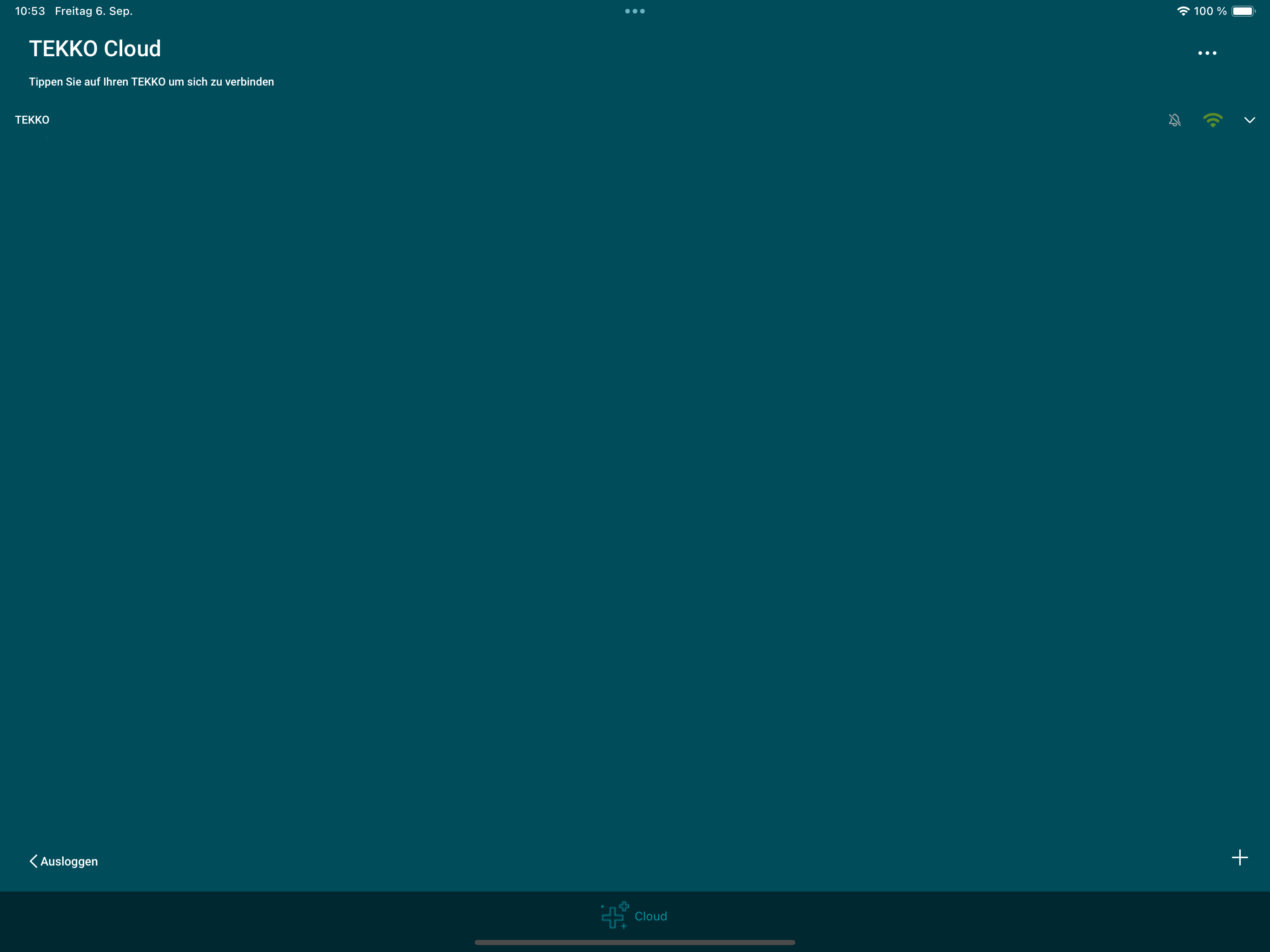Tap the iPadOS multitasking three dots at top
The image size is (1270, 952).
[635, 11]
